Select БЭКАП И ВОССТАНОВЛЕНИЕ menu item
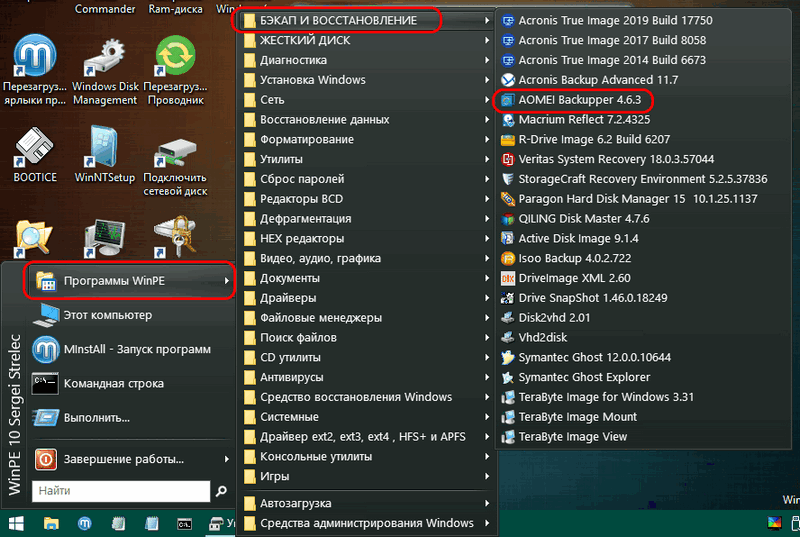Image resolution: width=800 pixels, height=537 pixels. click(366, 20)
